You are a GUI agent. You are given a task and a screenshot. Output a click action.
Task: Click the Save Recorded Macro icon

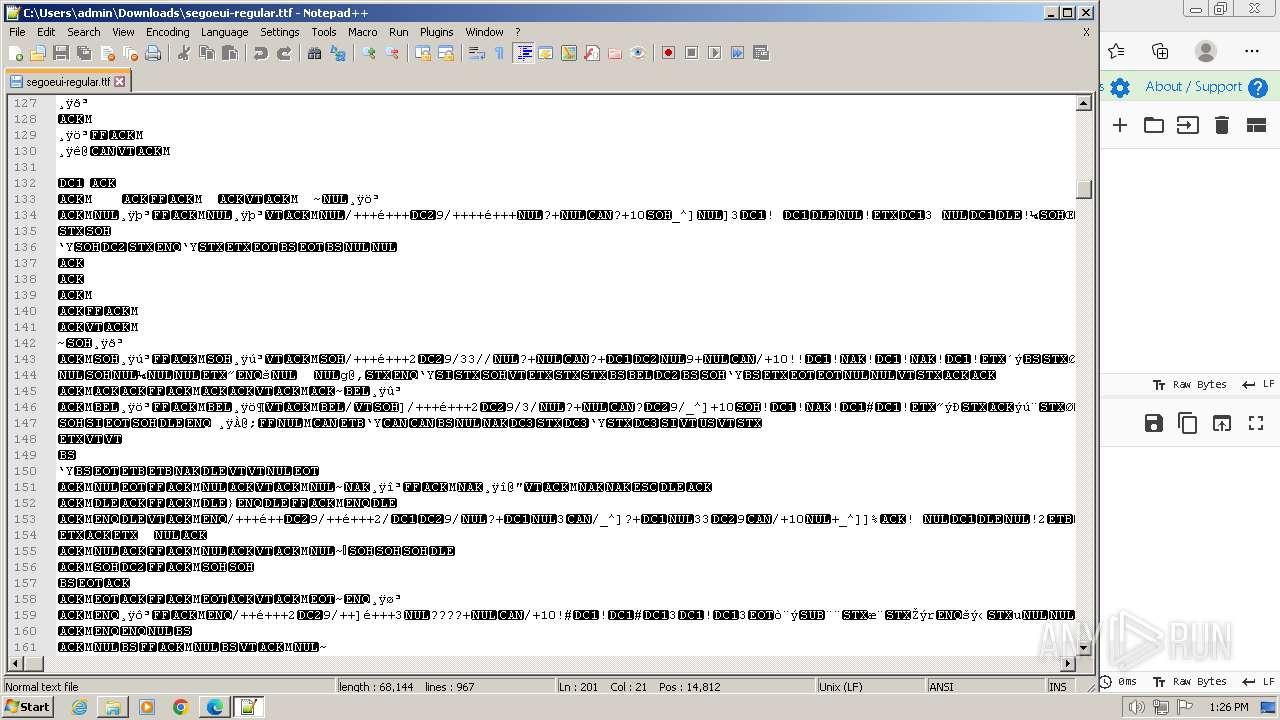760,53
